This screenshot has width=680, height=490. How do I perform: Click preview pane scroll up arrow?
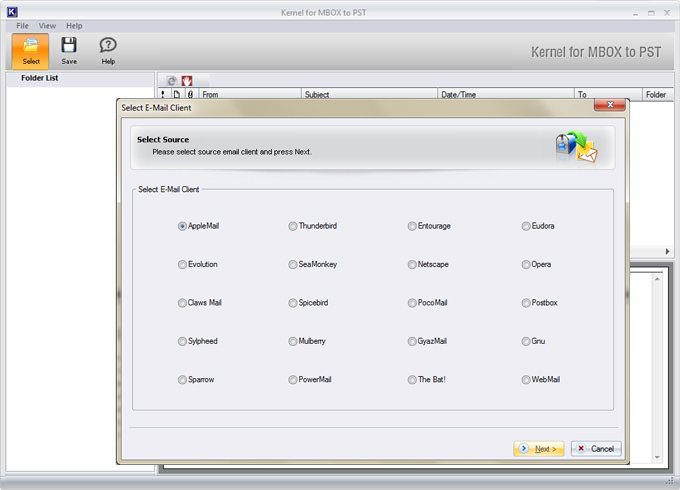pos(657,279)
